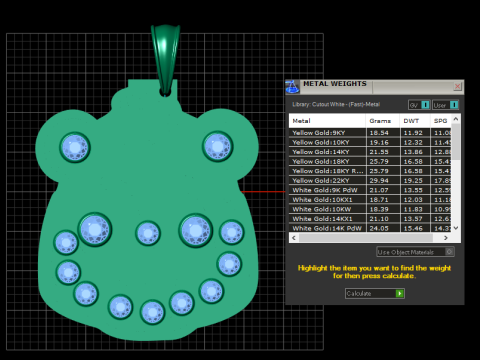Click the 19.25 DWT value
The width and height of the screenshot is (480, 360).
click(413, 181)
